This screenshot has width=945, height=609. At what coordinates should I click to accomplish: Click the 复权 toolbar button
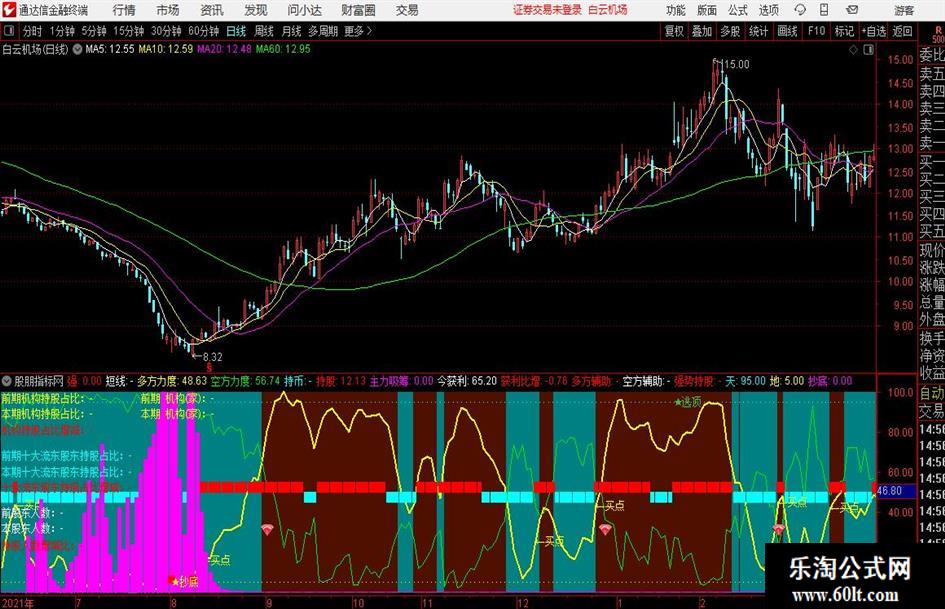tap(674, 31)
